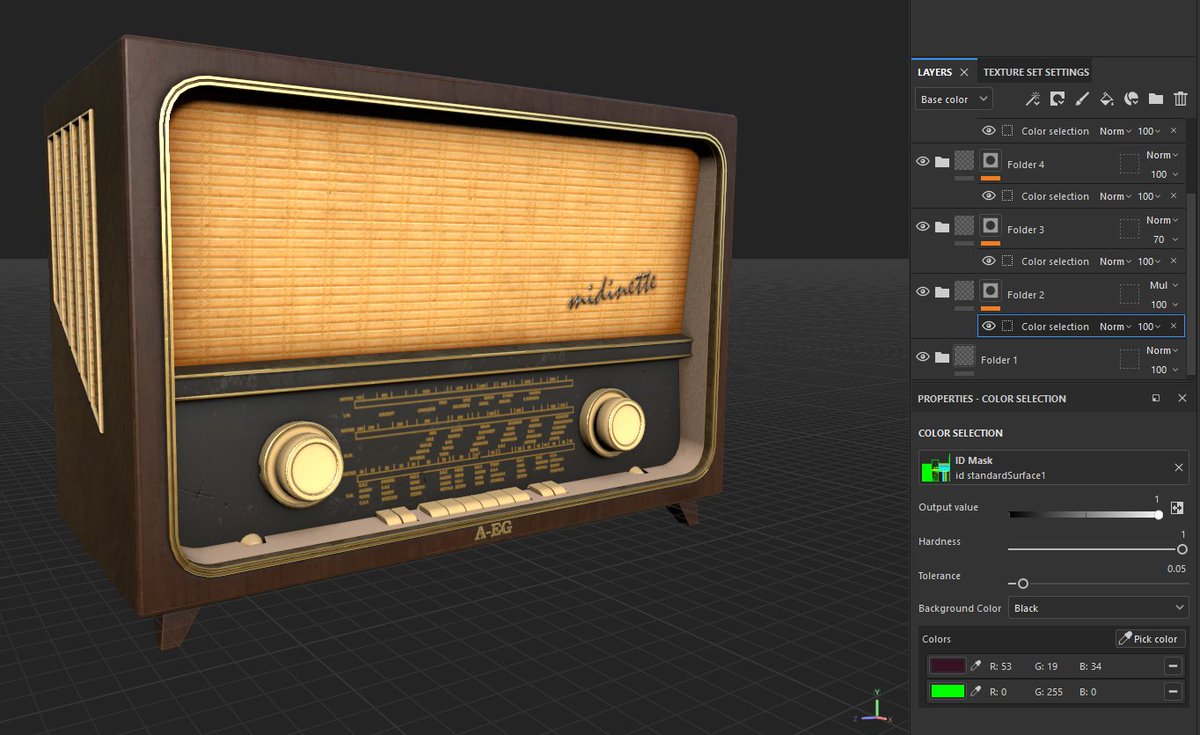Screen dimensions: 1200x735
Task: Close the Layers tab with its X
Action: [964, 72]
